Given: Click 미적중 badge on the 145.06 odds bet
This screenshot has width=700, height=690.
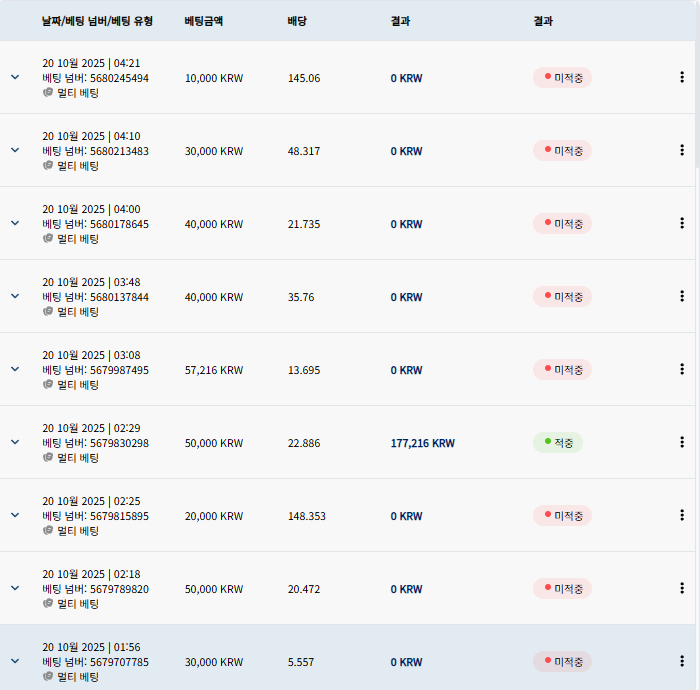Looking at the screenshot, I should click(x=562, y=77).
